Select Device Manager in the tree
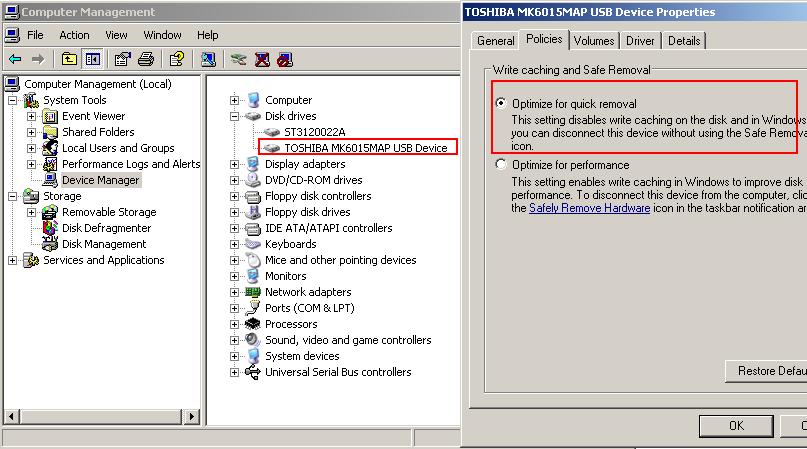This screenshot has height=449, width=807. pos(100,180)
